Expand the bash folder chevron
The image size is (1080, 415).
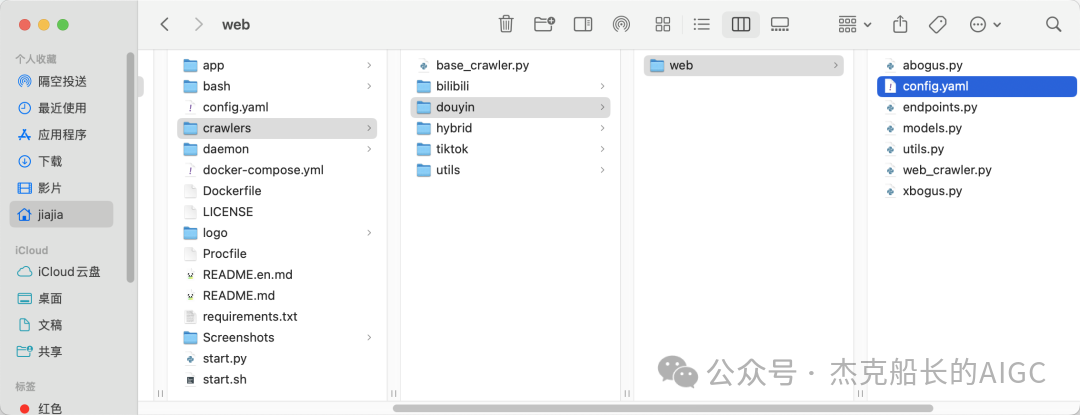pyautogui.click(x=369, y=86)
